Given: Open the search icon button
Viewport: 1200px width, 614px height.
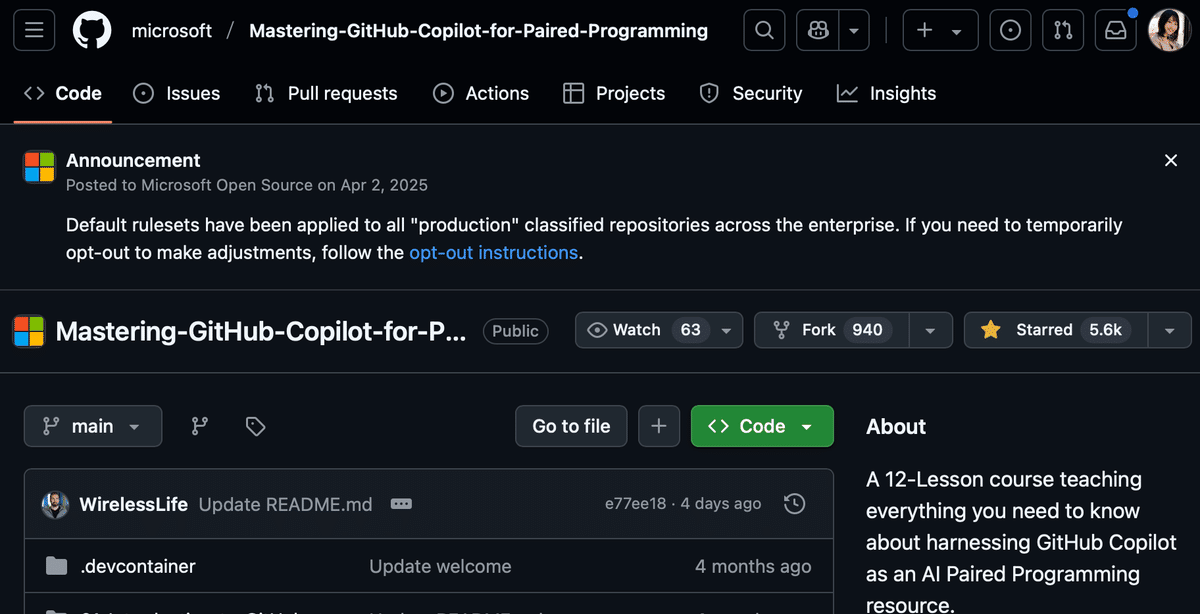Looking at the screenshot, I should pos(764,31).
